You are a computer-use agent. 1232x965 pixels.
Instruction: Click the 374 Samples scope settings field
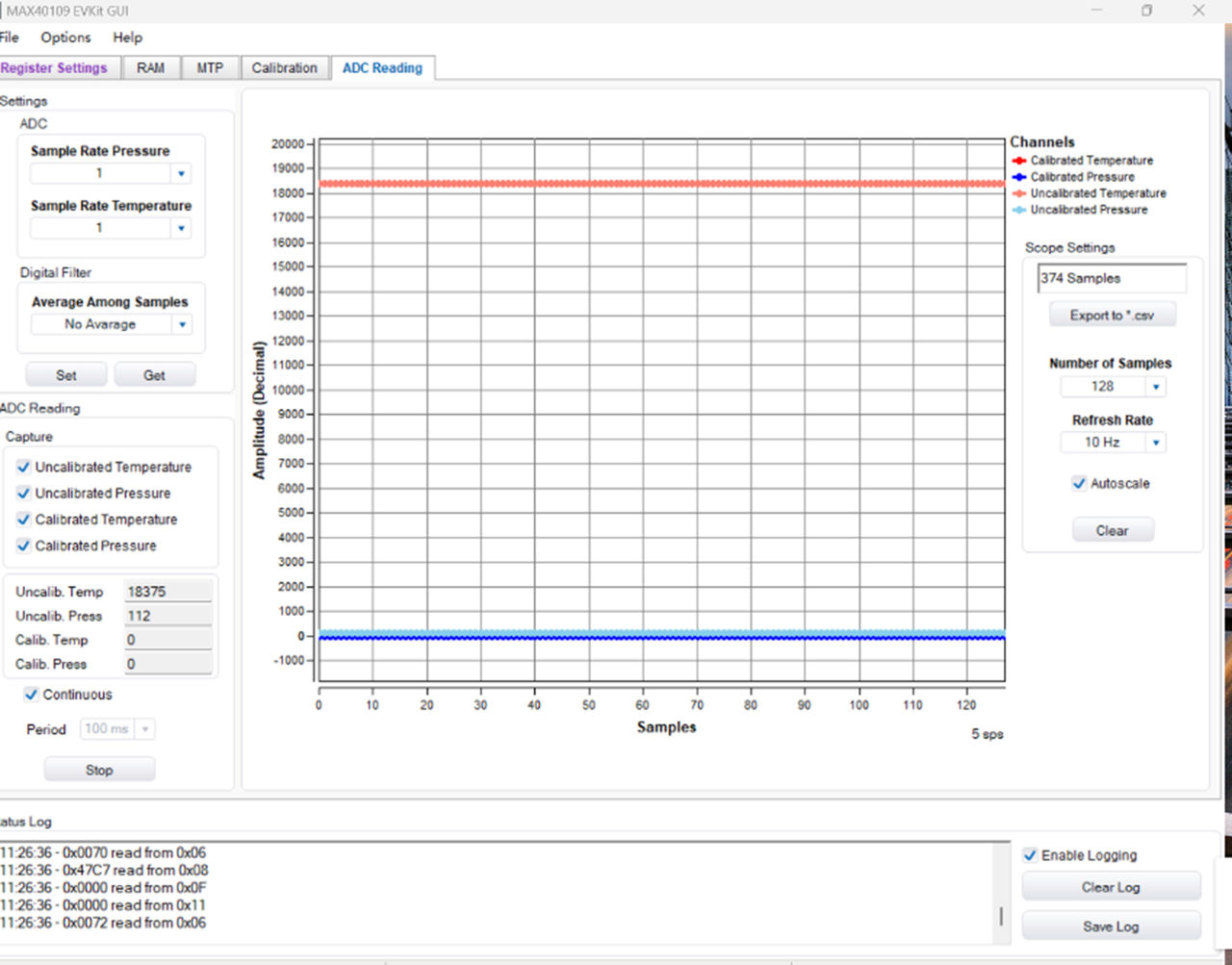[x=1111, y=278]
